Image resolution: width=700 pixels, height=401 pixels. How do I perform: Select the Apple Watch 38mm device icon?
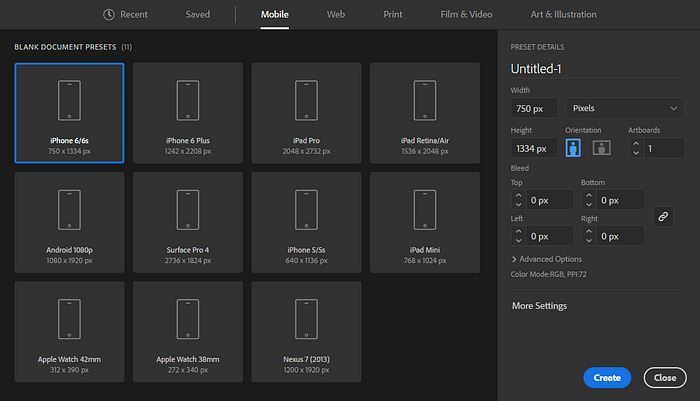click(x=188, y=319)
